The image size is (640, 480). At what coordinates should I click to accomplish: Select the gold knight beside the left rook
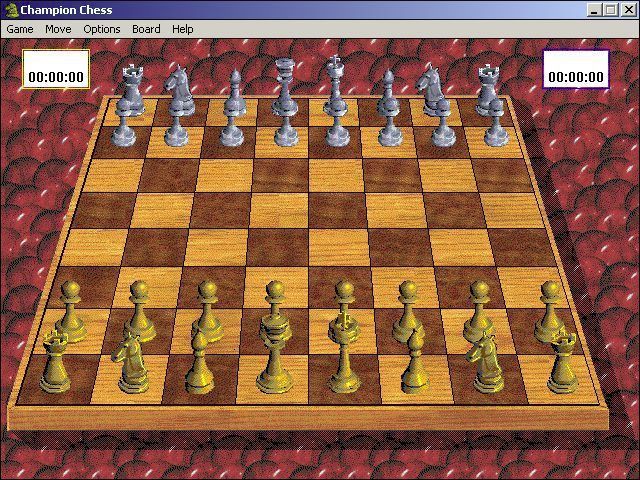click(130, 362)
